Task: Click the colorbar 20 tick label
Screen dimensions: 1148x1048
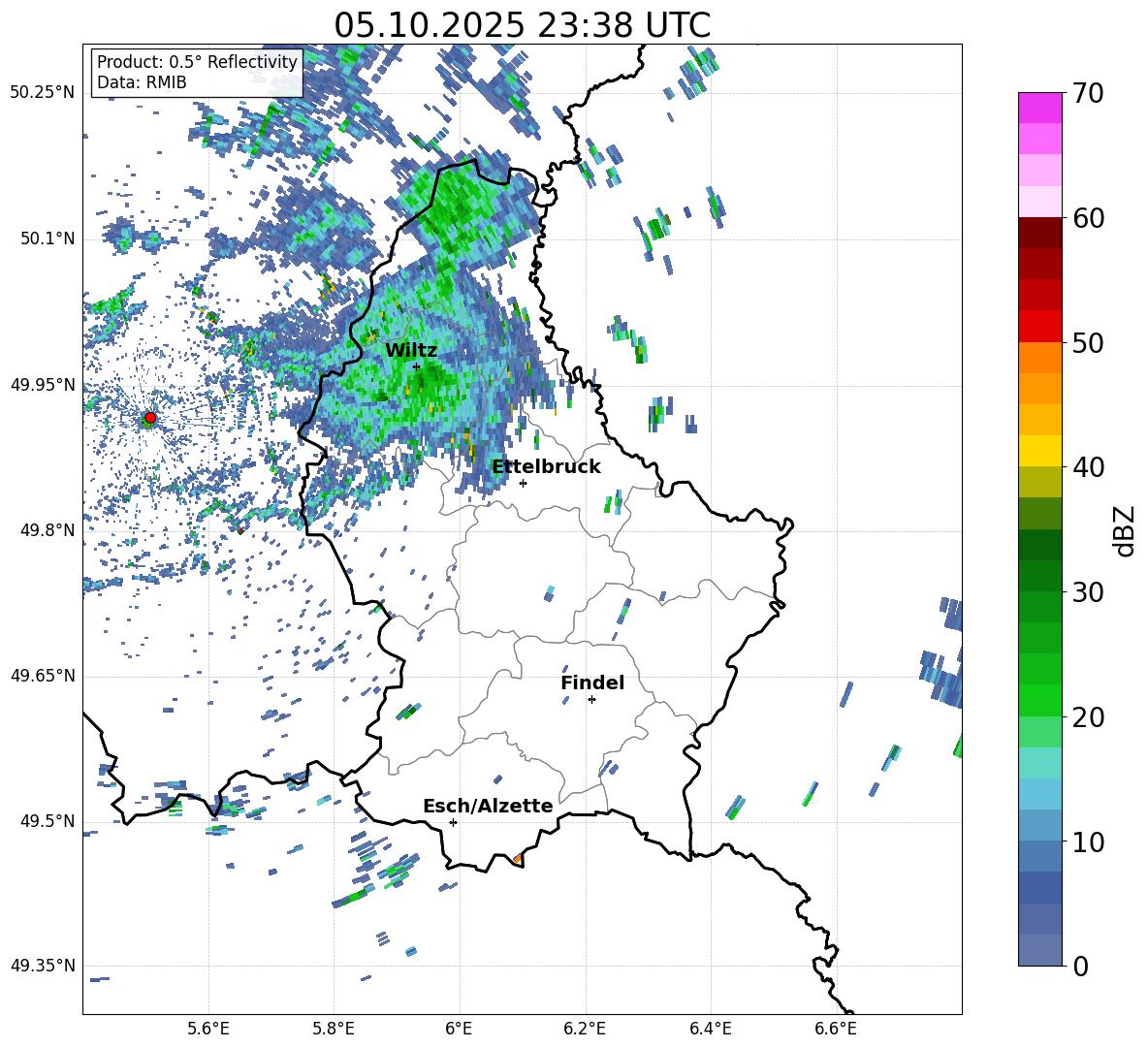Action: [x=1088, y=717]
